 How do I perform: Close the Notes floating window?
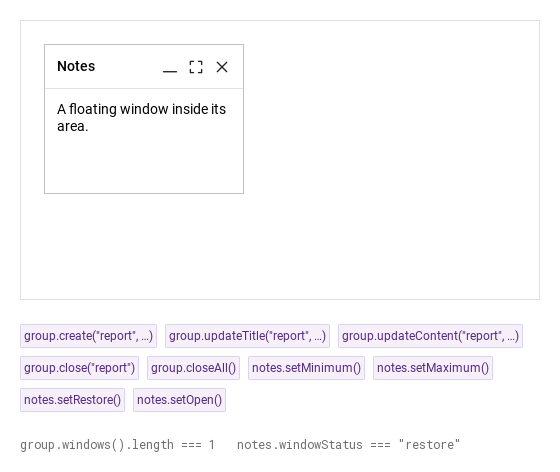[222, 67]
